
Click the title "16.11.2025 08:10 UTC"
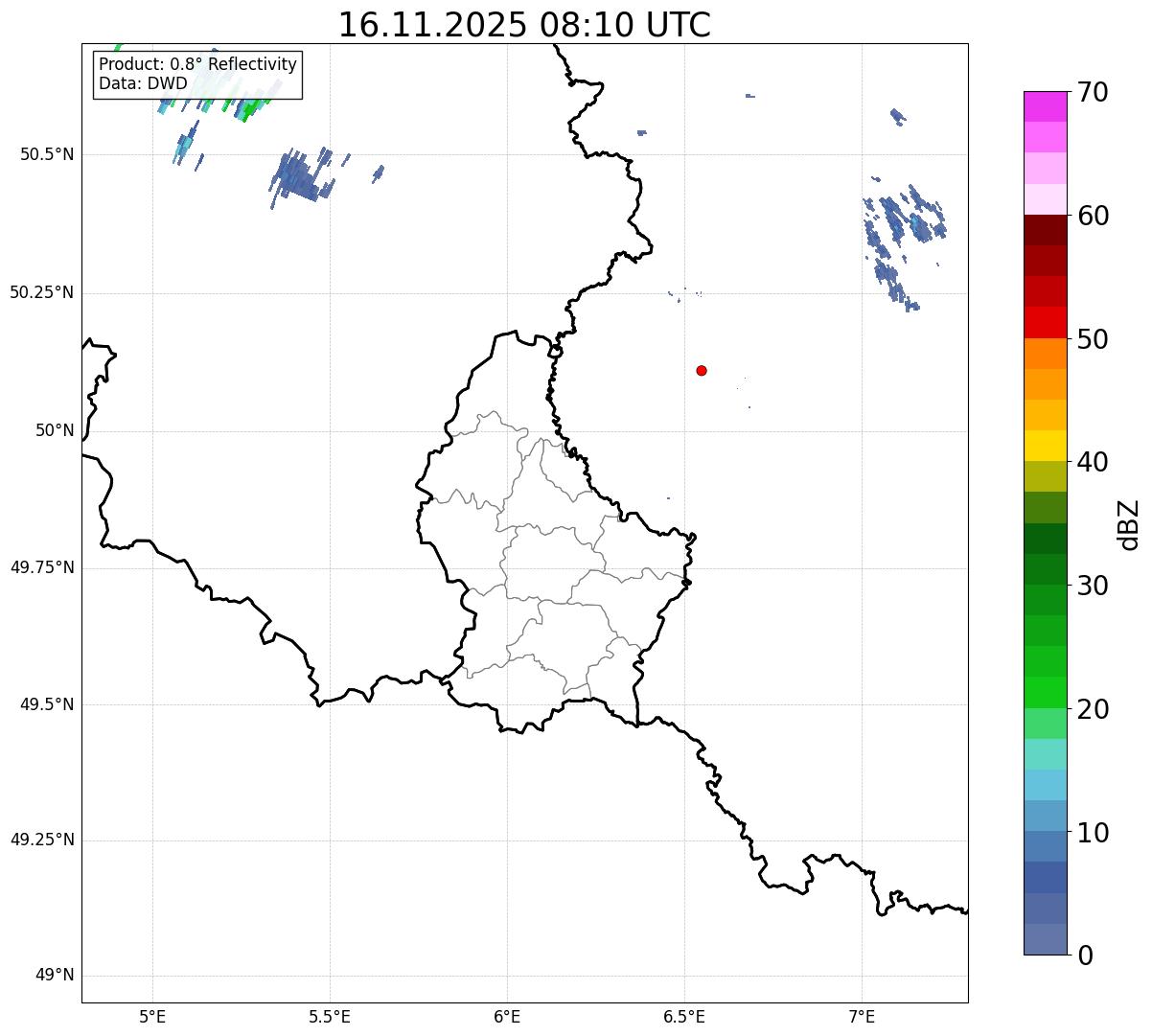pos(524,24)
